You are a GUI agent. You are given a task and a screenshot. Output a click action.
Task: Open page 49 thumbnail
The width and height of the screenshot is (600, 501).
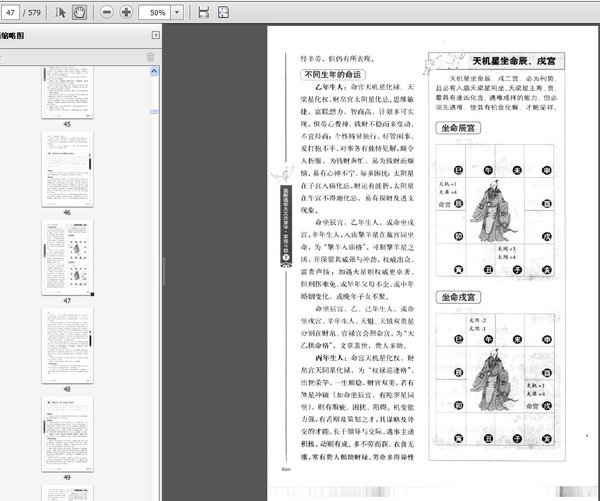click(x=67, y=434)
